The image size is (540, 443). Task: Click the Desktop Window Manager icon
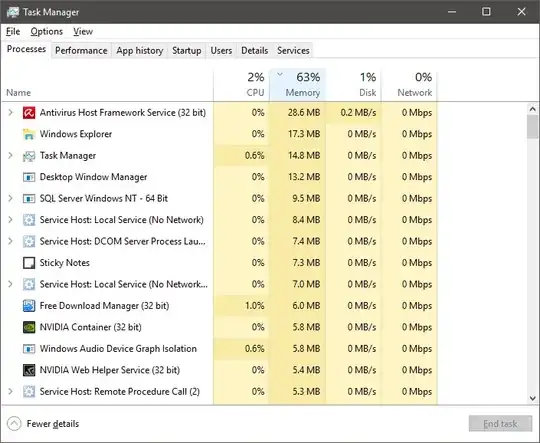pyautogui.click(x=29, y=177)
